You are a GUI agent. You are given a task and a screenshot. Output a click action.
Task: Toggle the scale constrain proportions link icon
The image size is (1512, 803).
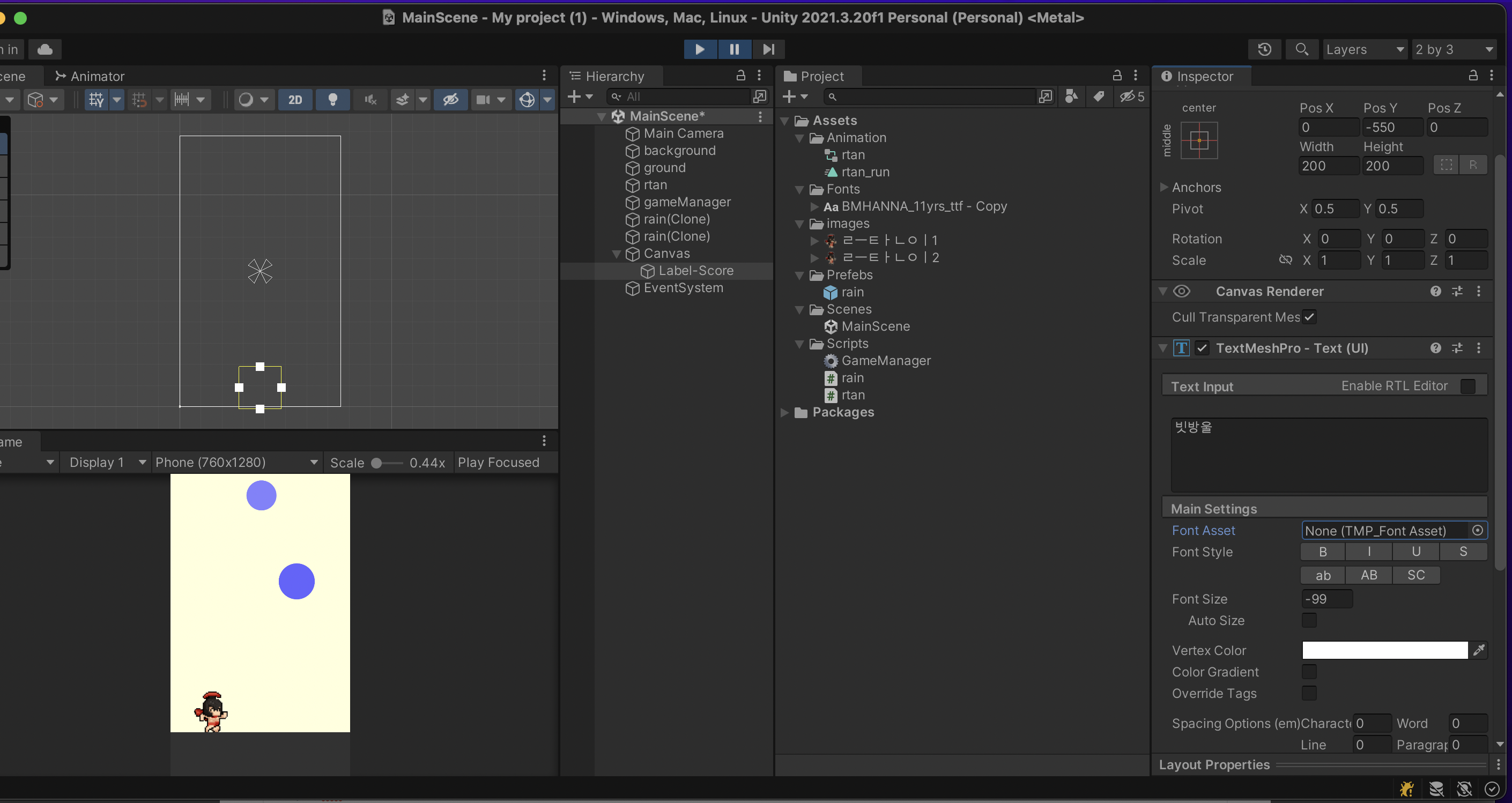click(x=1285, y=260)
